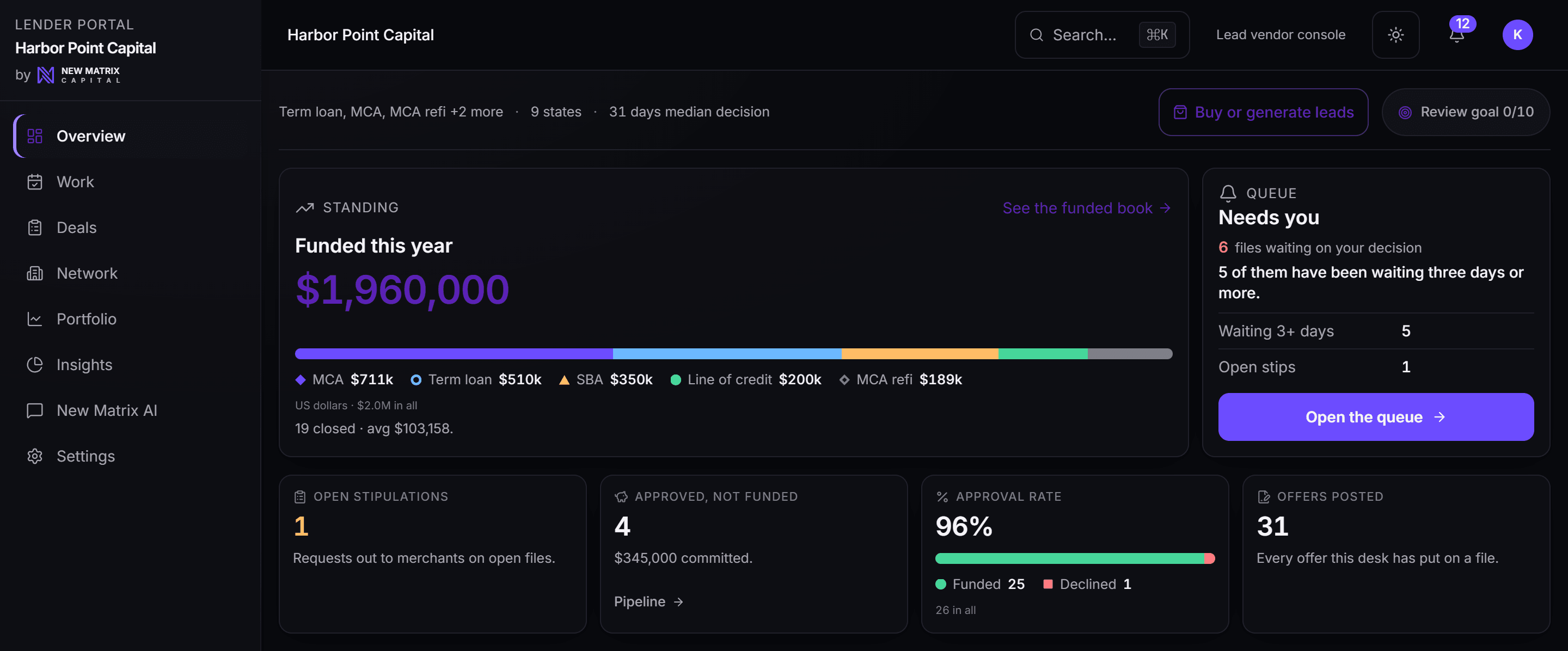Click the search magnifier icon
This screenshot has width=1568, height=651.
1036,35
